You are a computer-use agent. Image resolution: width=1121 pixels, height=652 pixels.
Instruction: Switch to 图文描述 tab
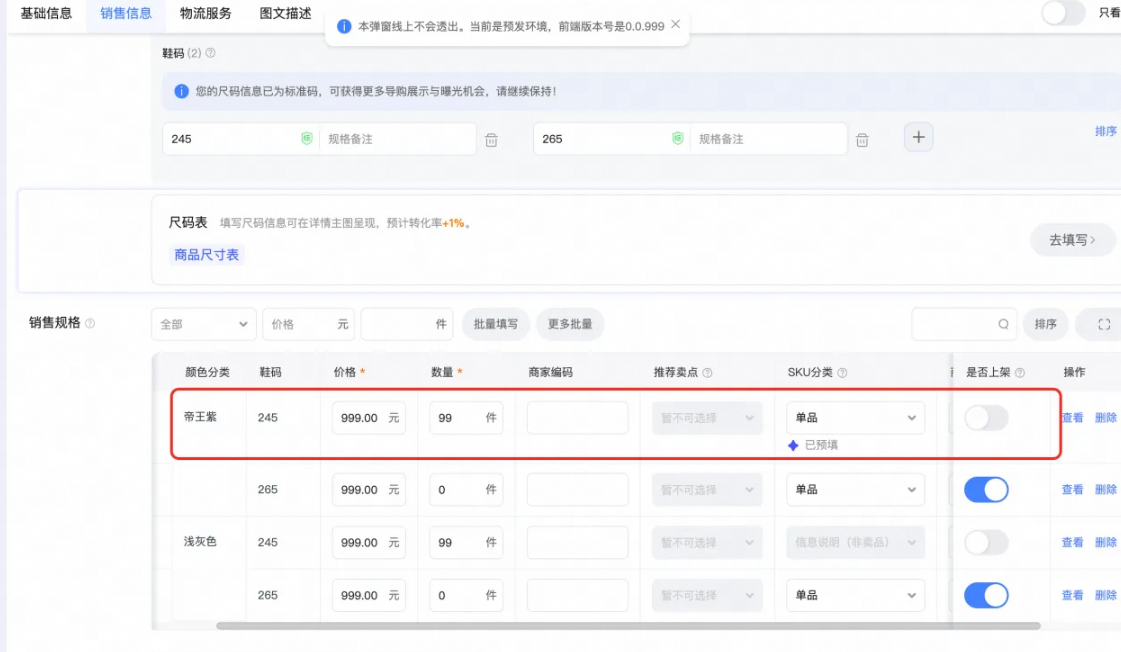coord(285,13)
